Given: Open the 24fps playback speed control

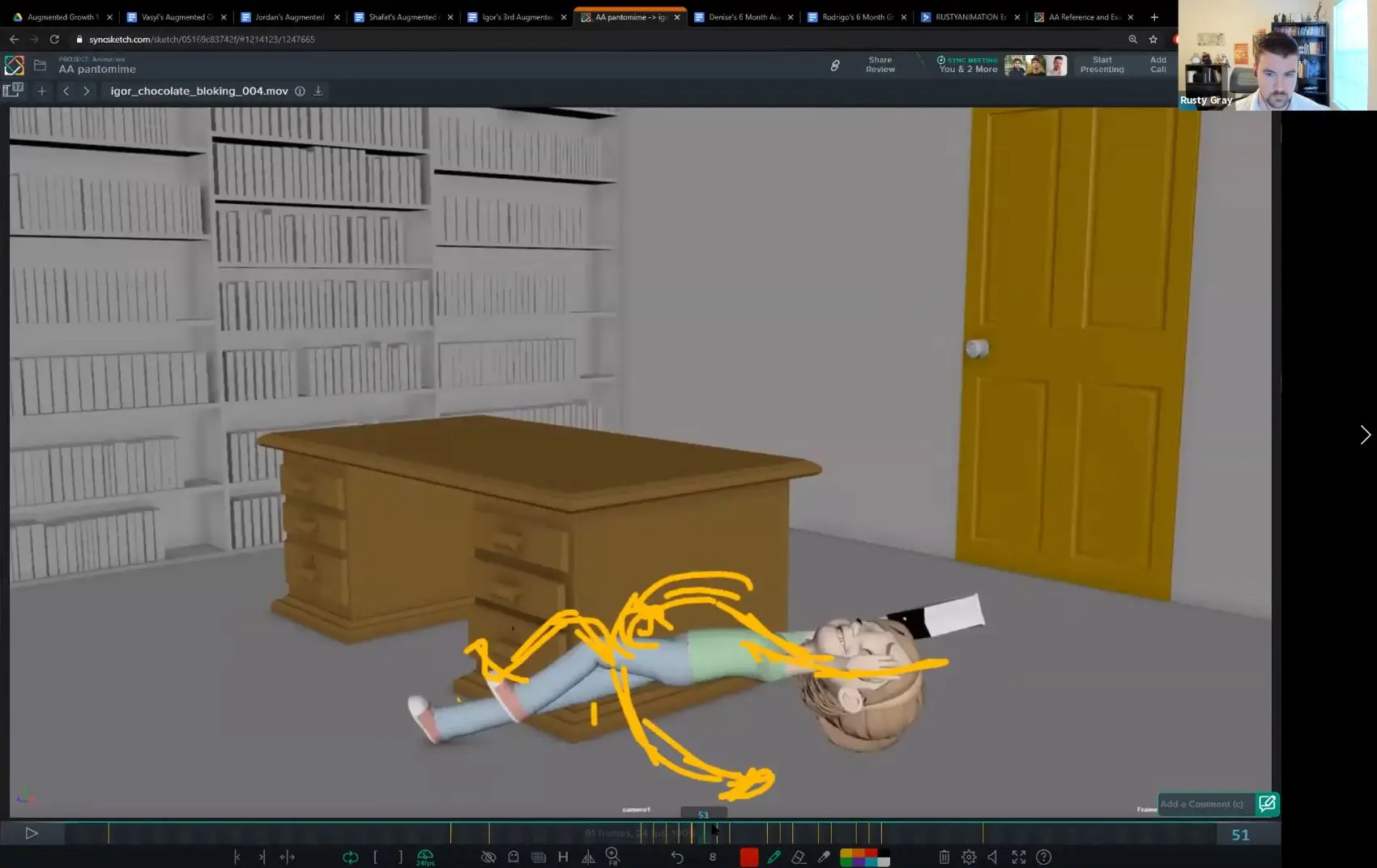Looking at the screenshot, I should point(425,857).
